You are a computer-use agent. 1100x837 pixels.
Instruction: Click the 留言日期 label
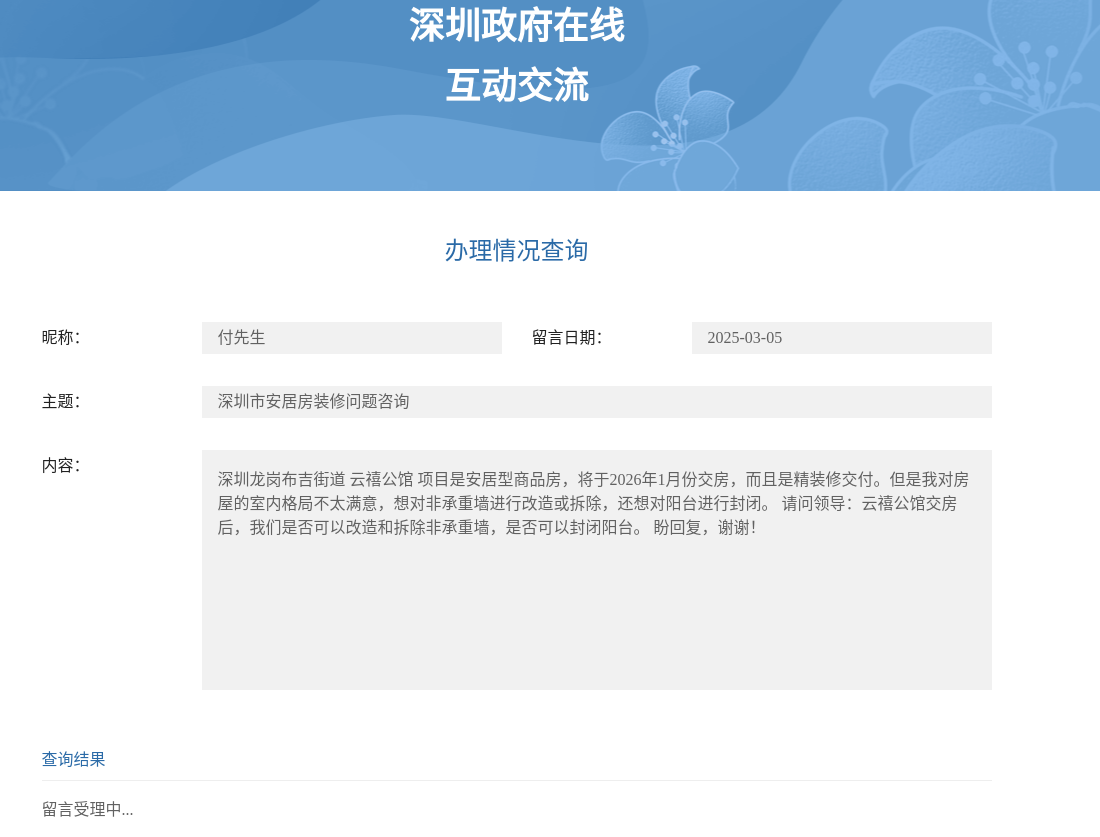tap(566, 337)
